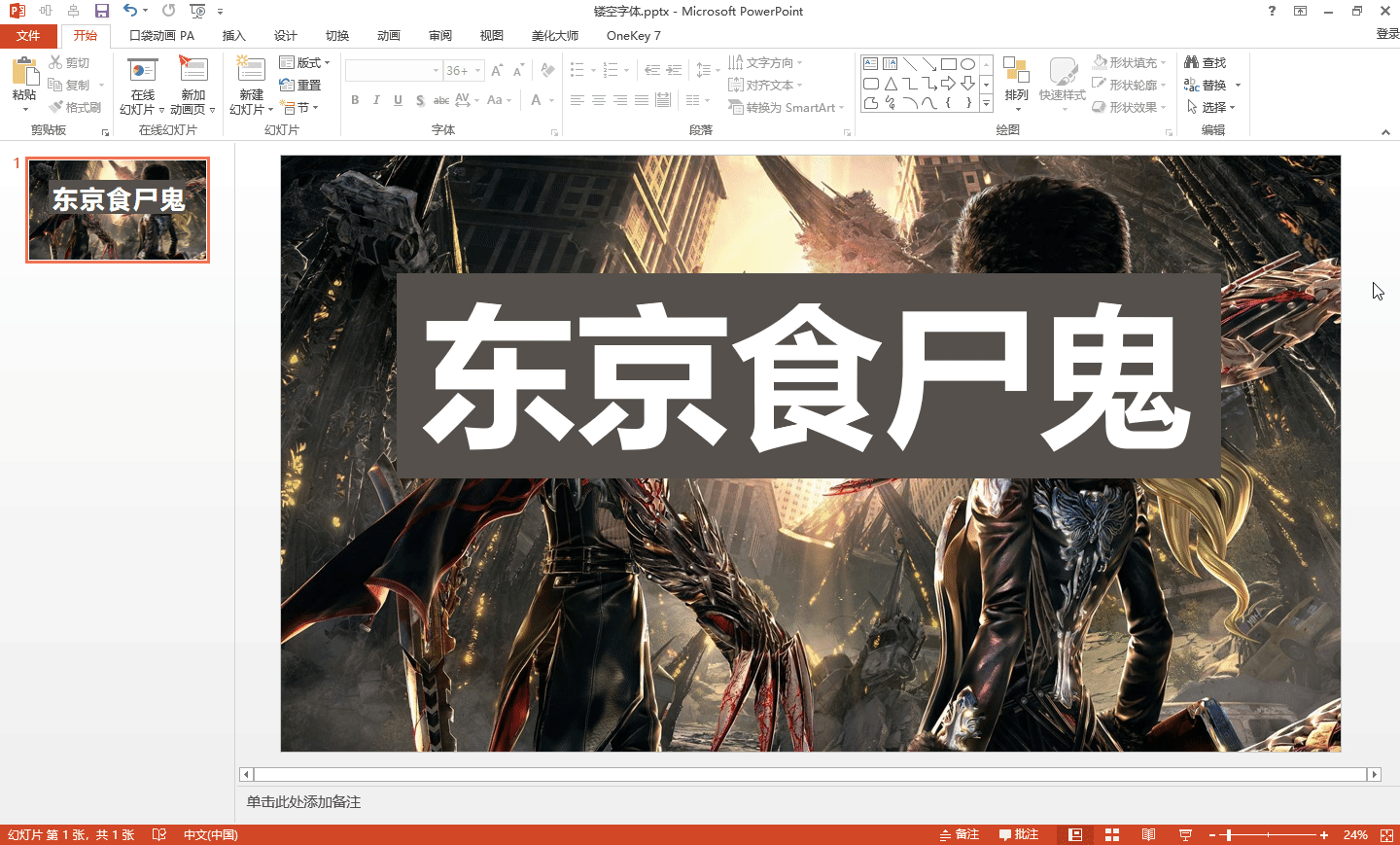
Task: Open the File (文件) tab
Action: tap(28, 36)
